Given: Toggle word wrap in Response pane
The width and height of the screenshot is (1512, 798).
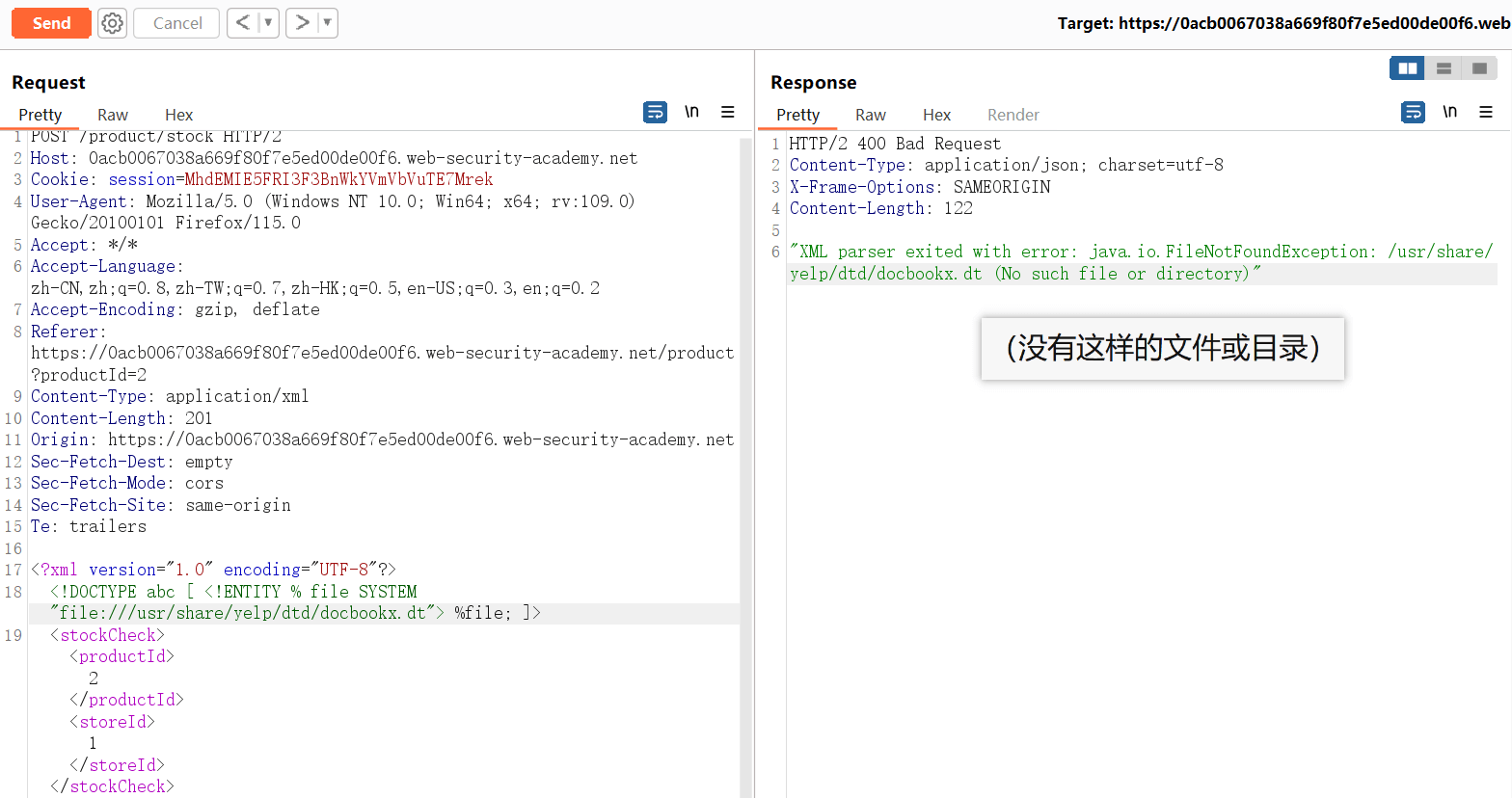Looking at the screenshot, I should [1413, 113].
